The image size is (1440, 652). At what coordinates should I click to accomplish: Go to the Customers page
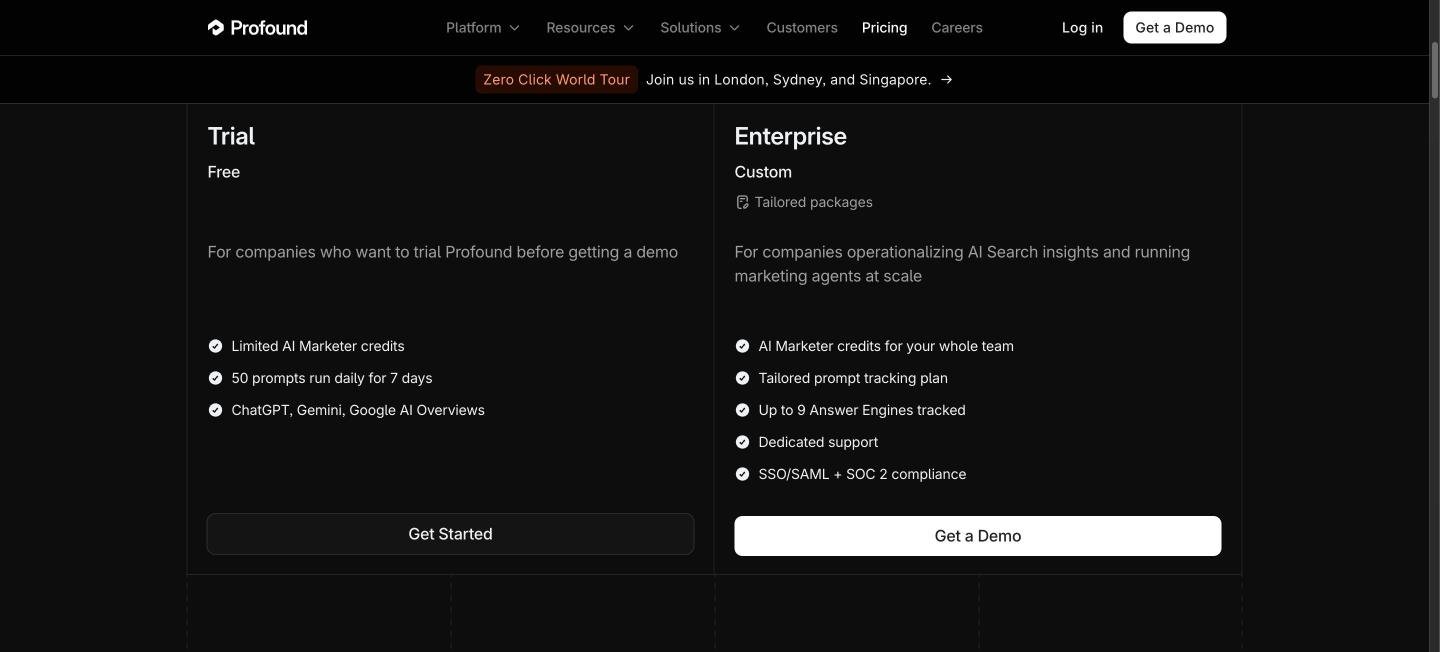[802, 28]
